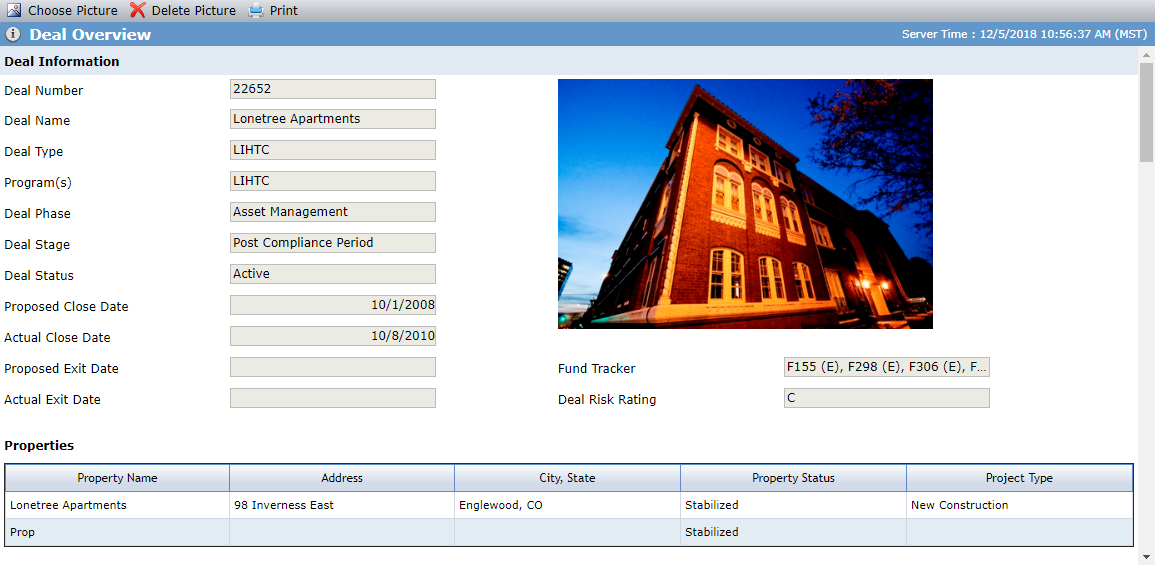Click the scrollbar down arrow

tap(1147, 557)
